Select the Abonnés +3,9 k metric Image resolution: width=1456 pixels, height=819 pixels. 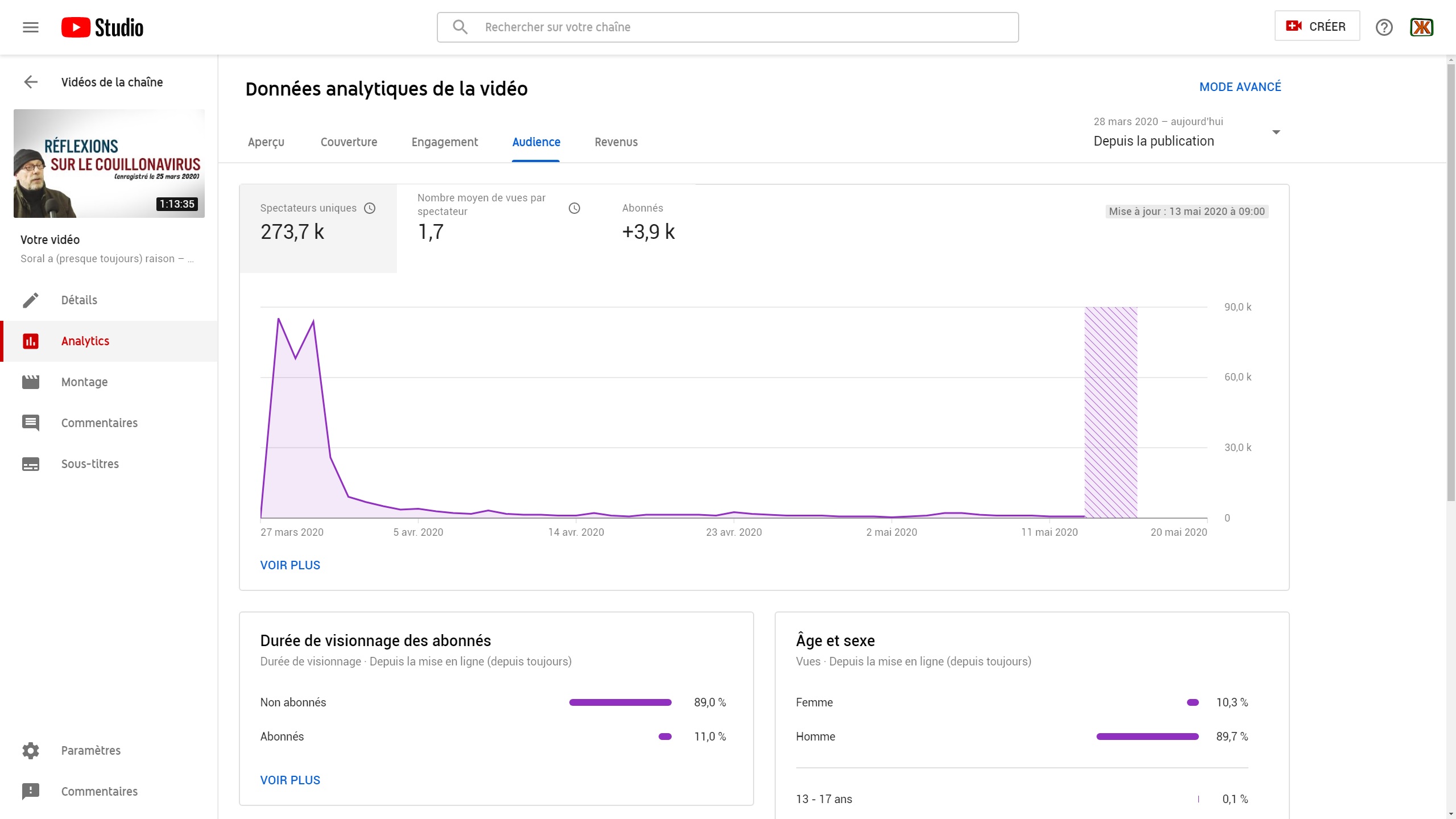648,229
